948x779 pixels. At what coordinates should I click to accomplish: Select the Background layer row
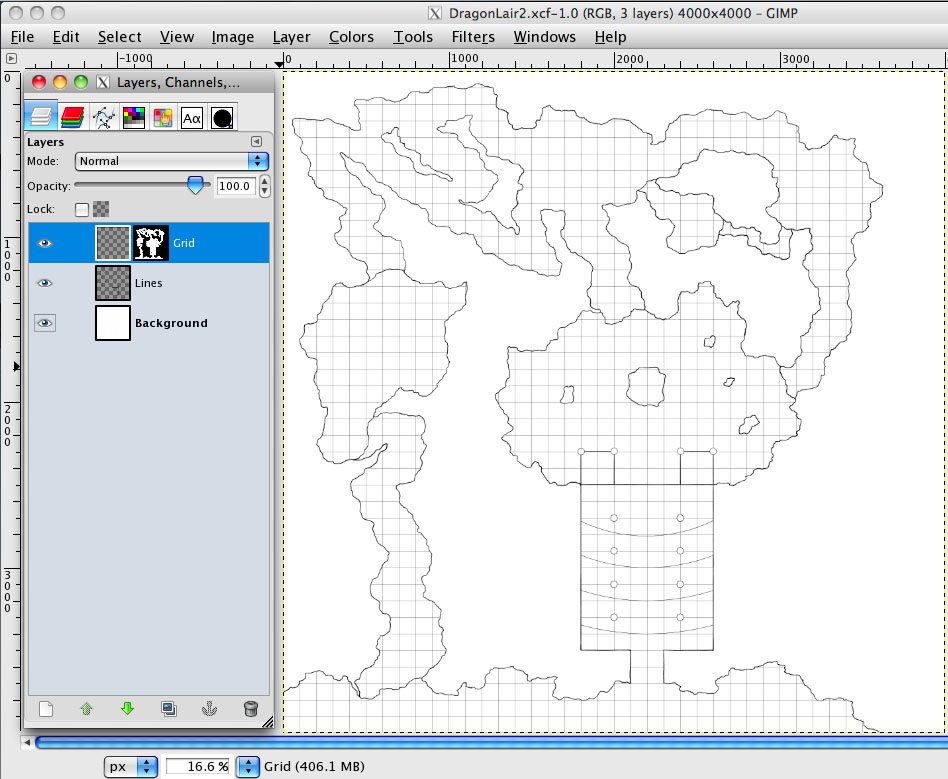pyautogui.click(x=170, y=323)
